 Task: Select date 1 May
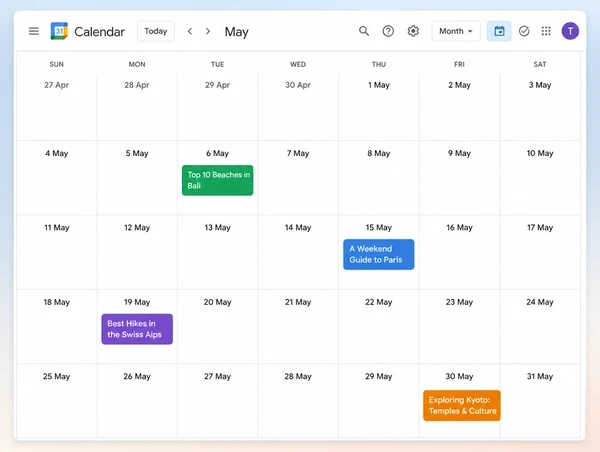(x=378, y=85)
